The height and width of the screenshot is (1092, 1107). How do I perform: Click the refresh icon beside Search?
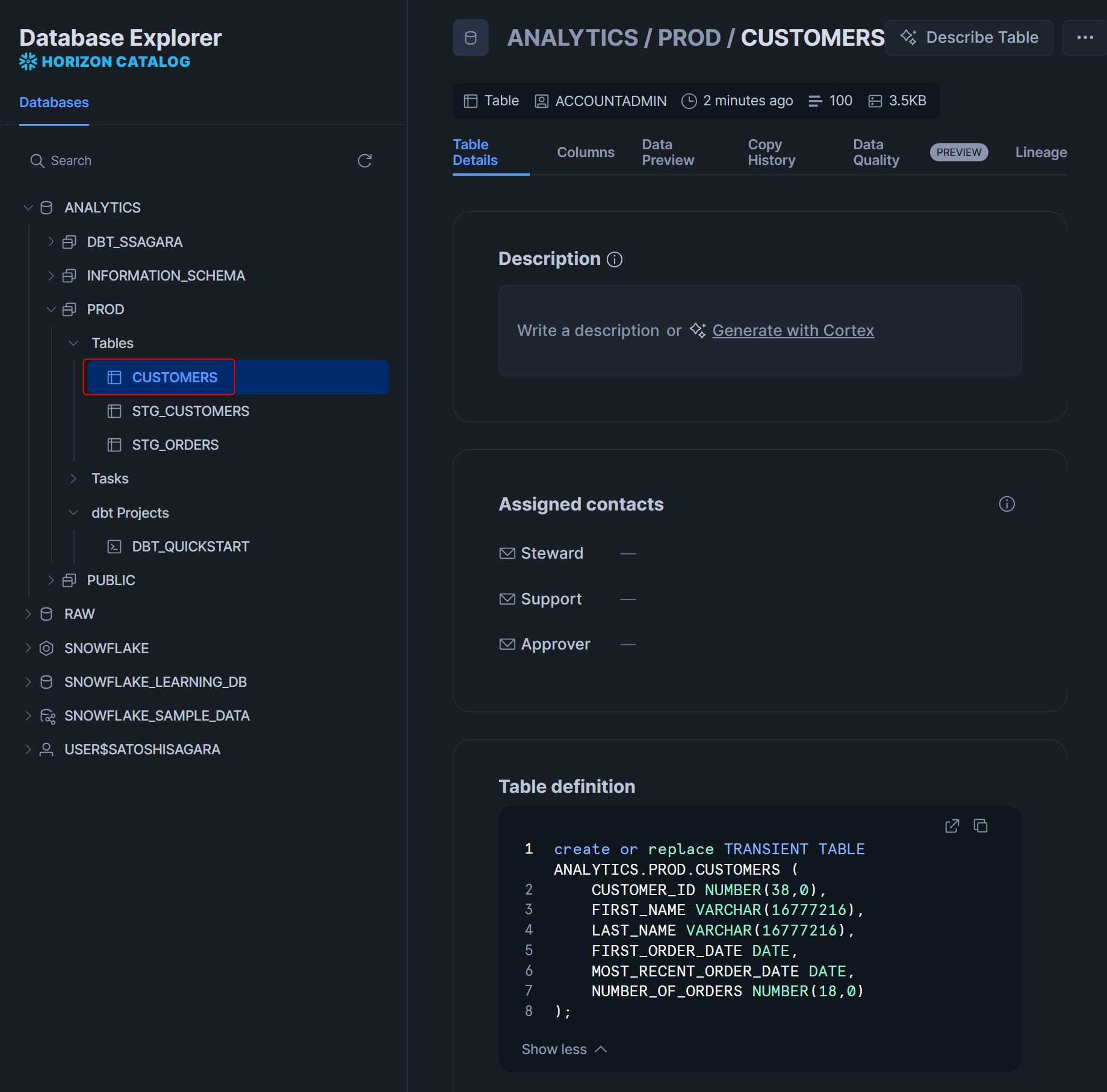[x=364, y=161]
